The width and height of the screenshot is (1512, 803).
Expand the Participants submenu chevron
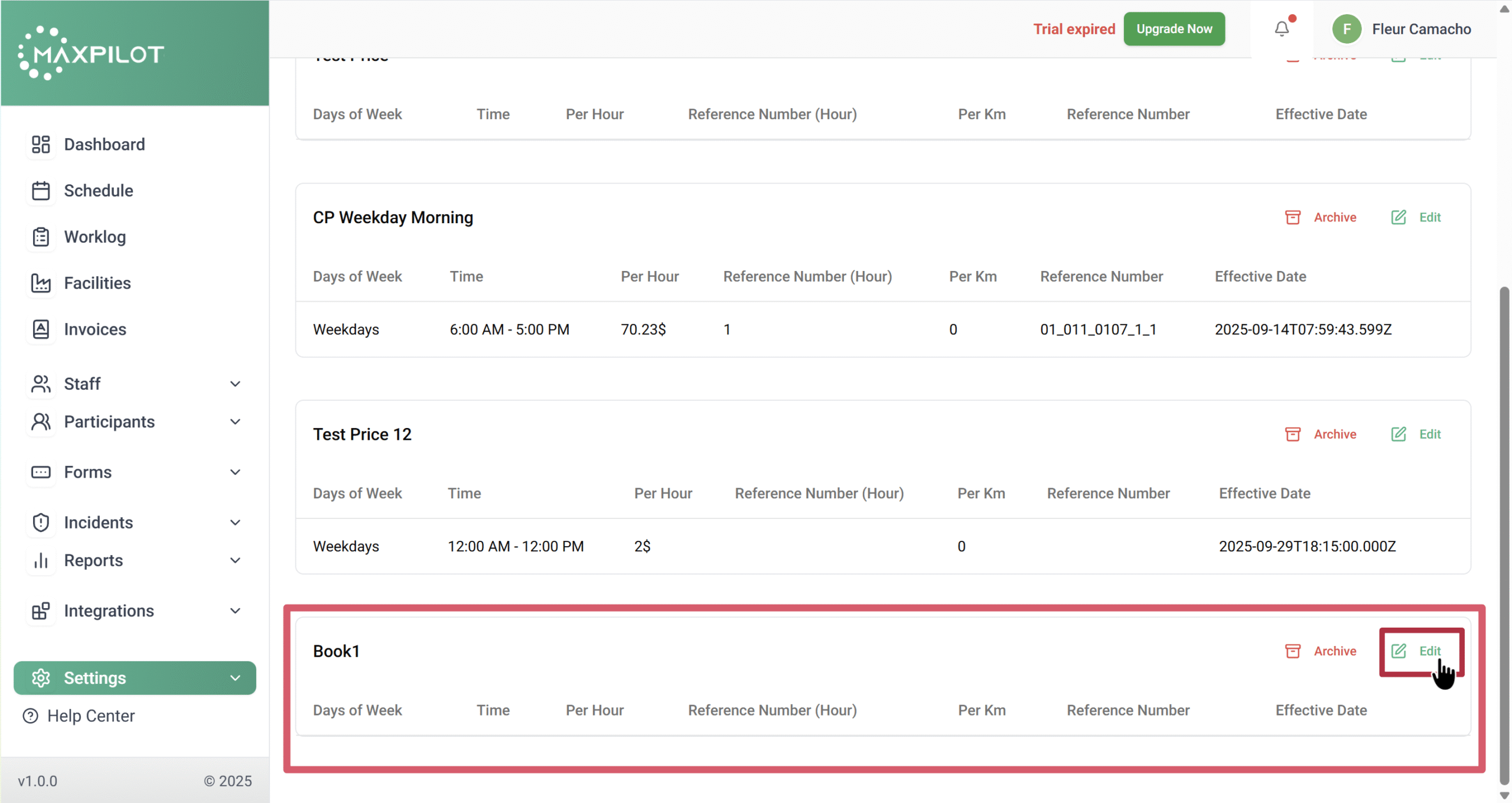(235, 422)
